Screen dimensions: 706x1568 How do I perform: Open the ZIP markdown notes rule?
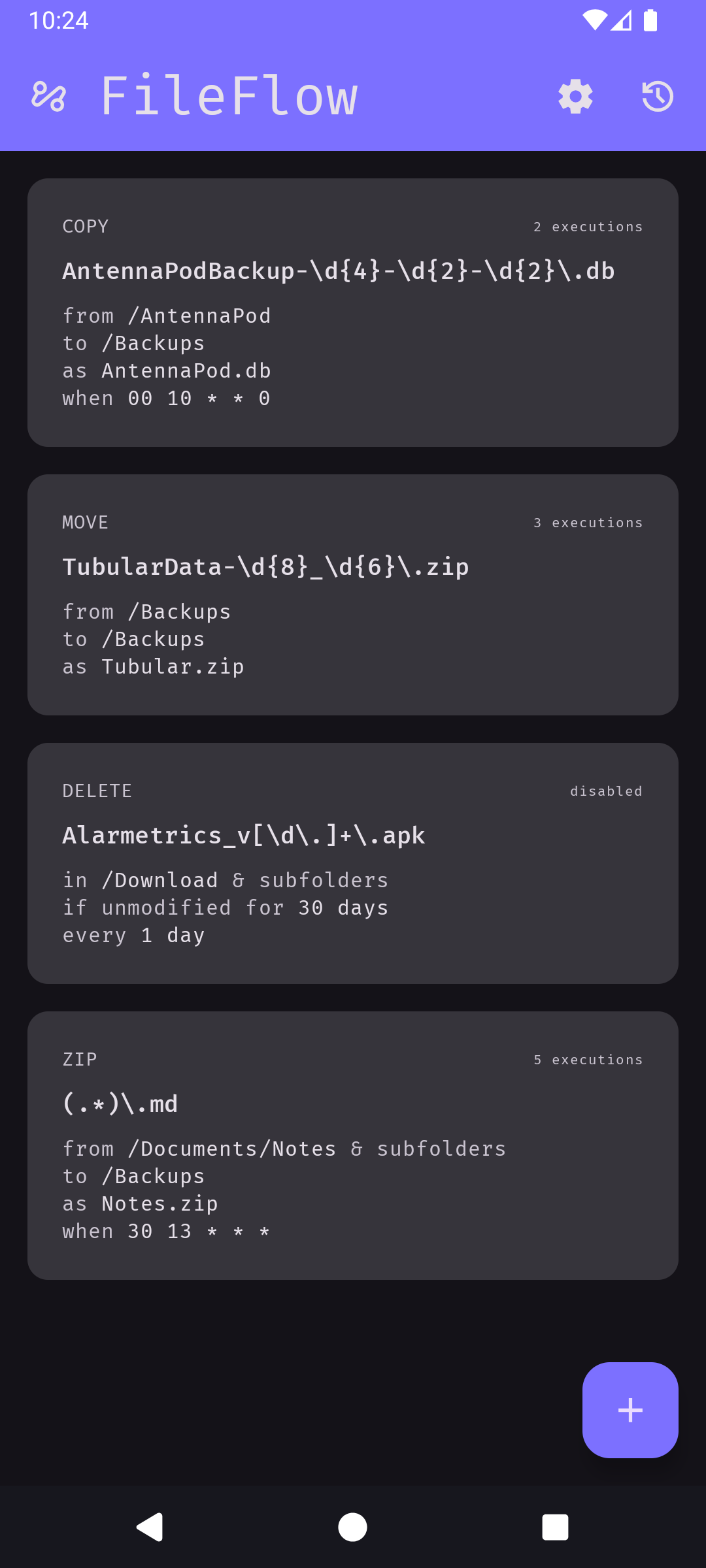click(x=353, y=1145)
